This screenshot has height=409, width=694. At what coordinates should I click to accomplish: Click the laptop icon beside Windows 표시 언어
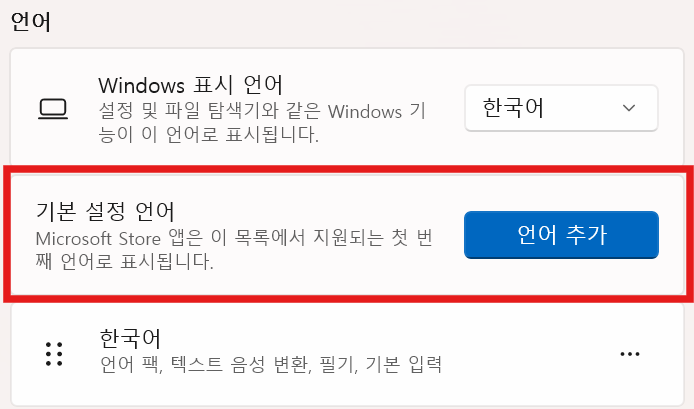click(53, 109)
